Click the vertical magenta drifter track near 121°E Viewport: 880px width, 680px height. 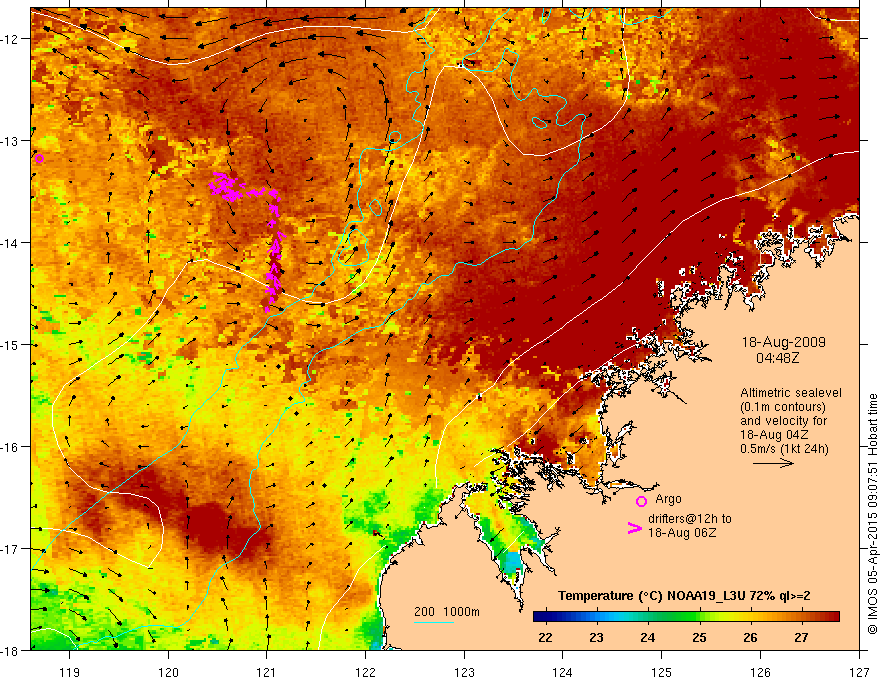tap(274, 251)
